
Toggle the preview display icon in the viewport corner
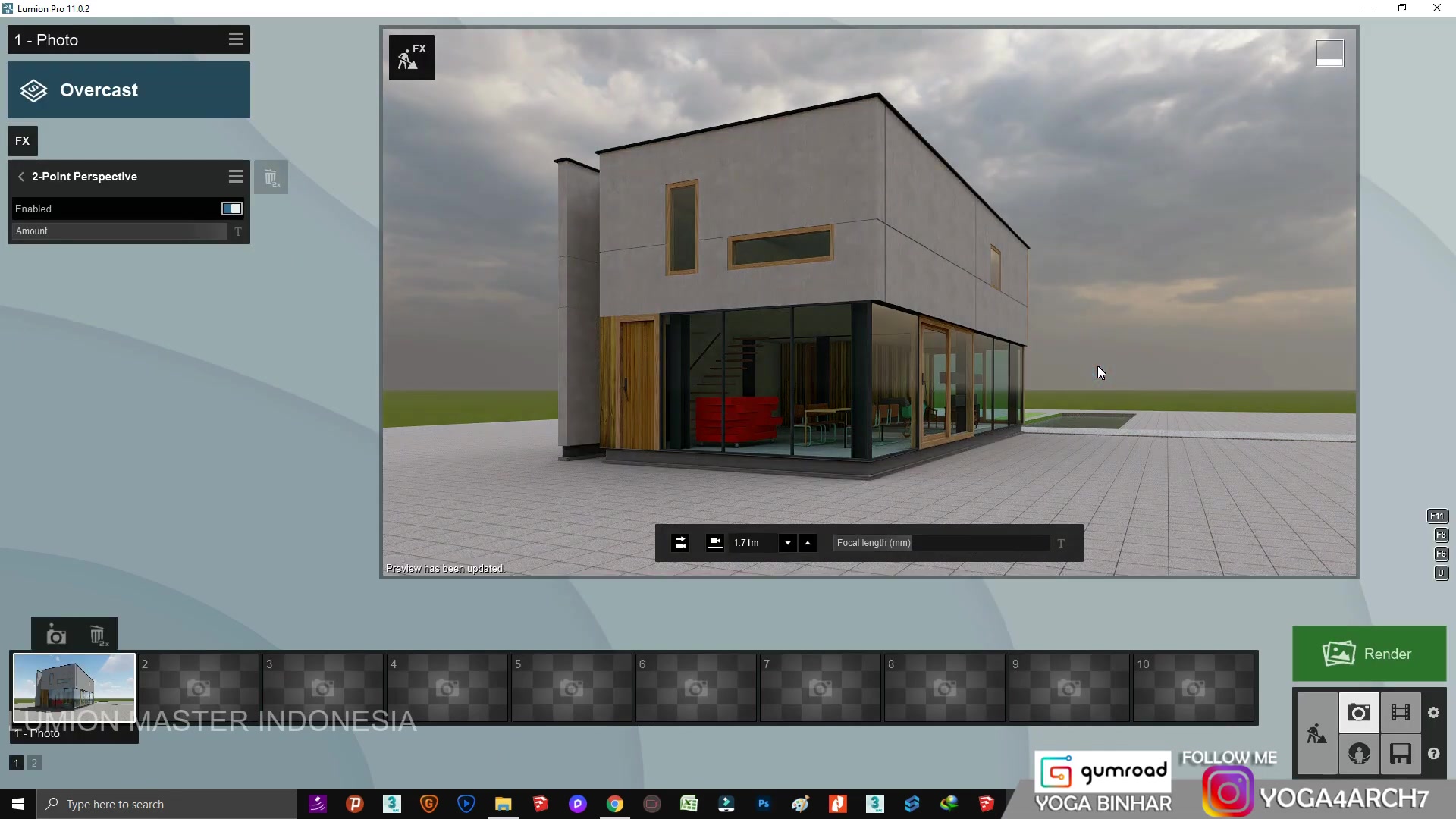[1329, 54]
